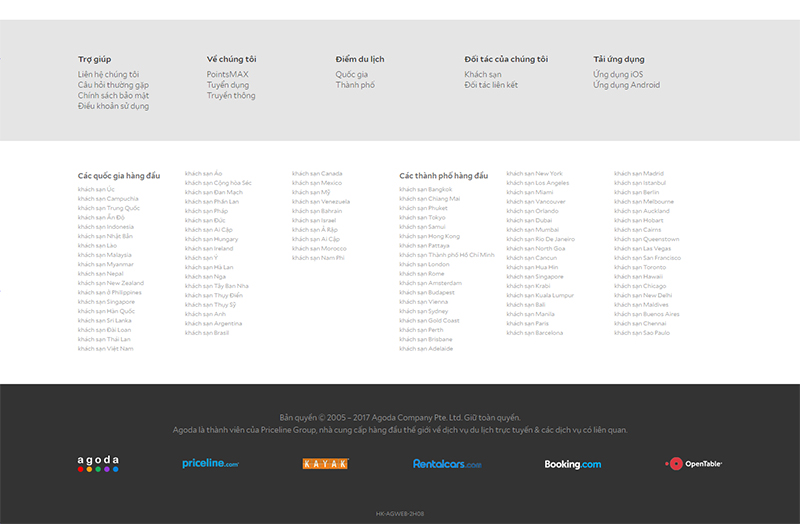The height and width of the screenshot is (524, 800).
Task: Click the 'Ứng dụng Android' link
Action: coord(626,85)
